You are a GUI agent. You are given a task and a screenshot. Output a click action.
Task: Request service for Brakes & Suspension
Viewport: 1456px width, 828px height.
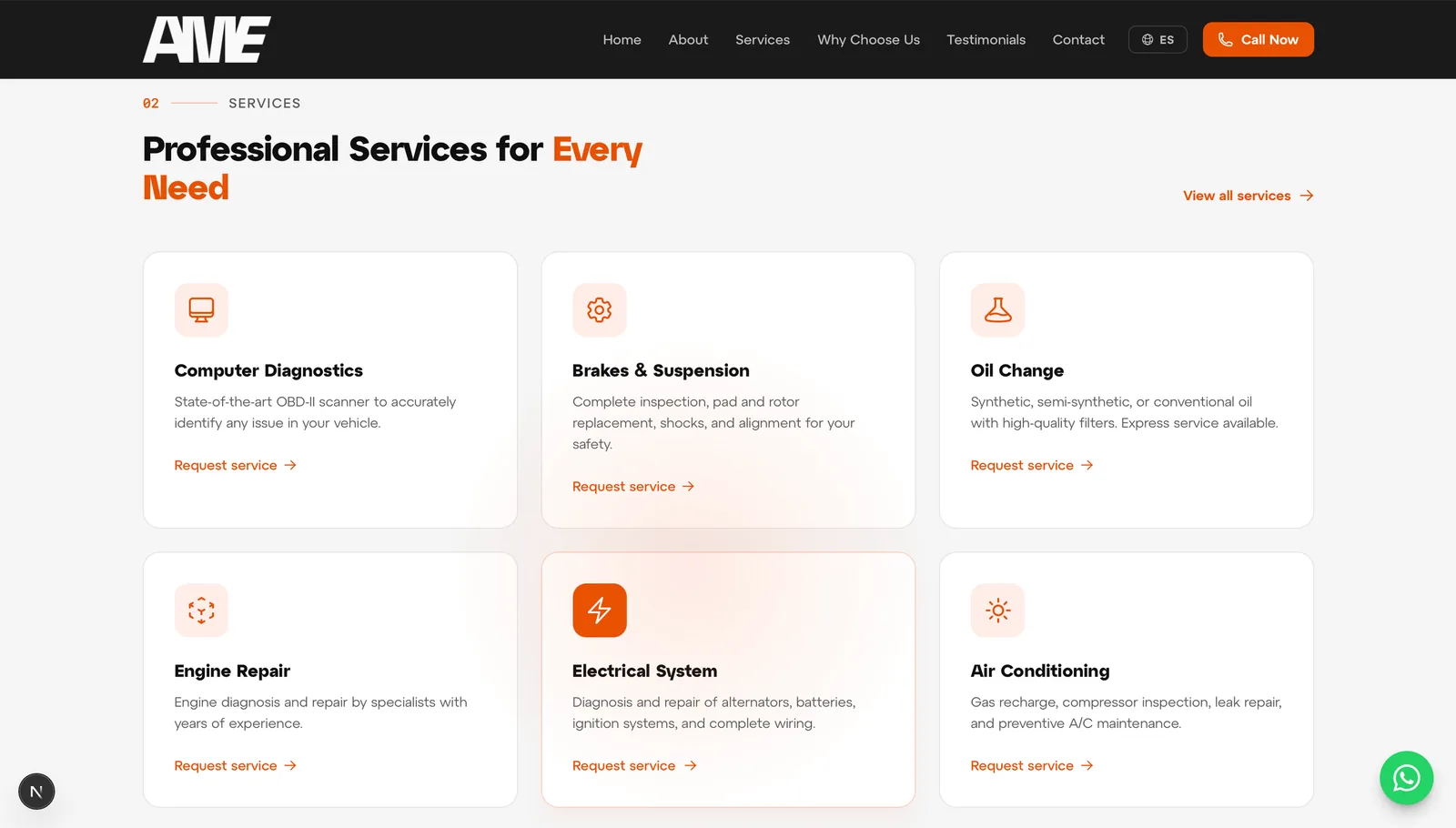[x=633, y=487]
